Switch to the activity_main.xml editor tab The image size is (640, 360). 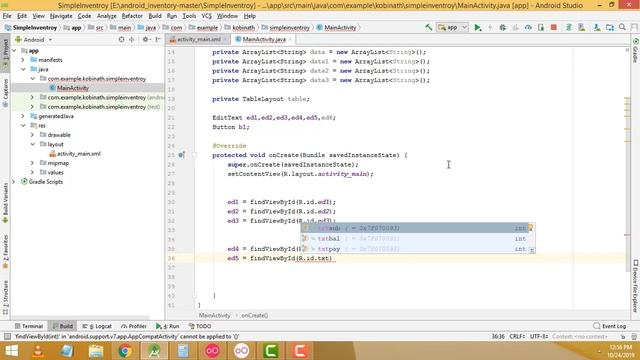click(x=198, y=40)
